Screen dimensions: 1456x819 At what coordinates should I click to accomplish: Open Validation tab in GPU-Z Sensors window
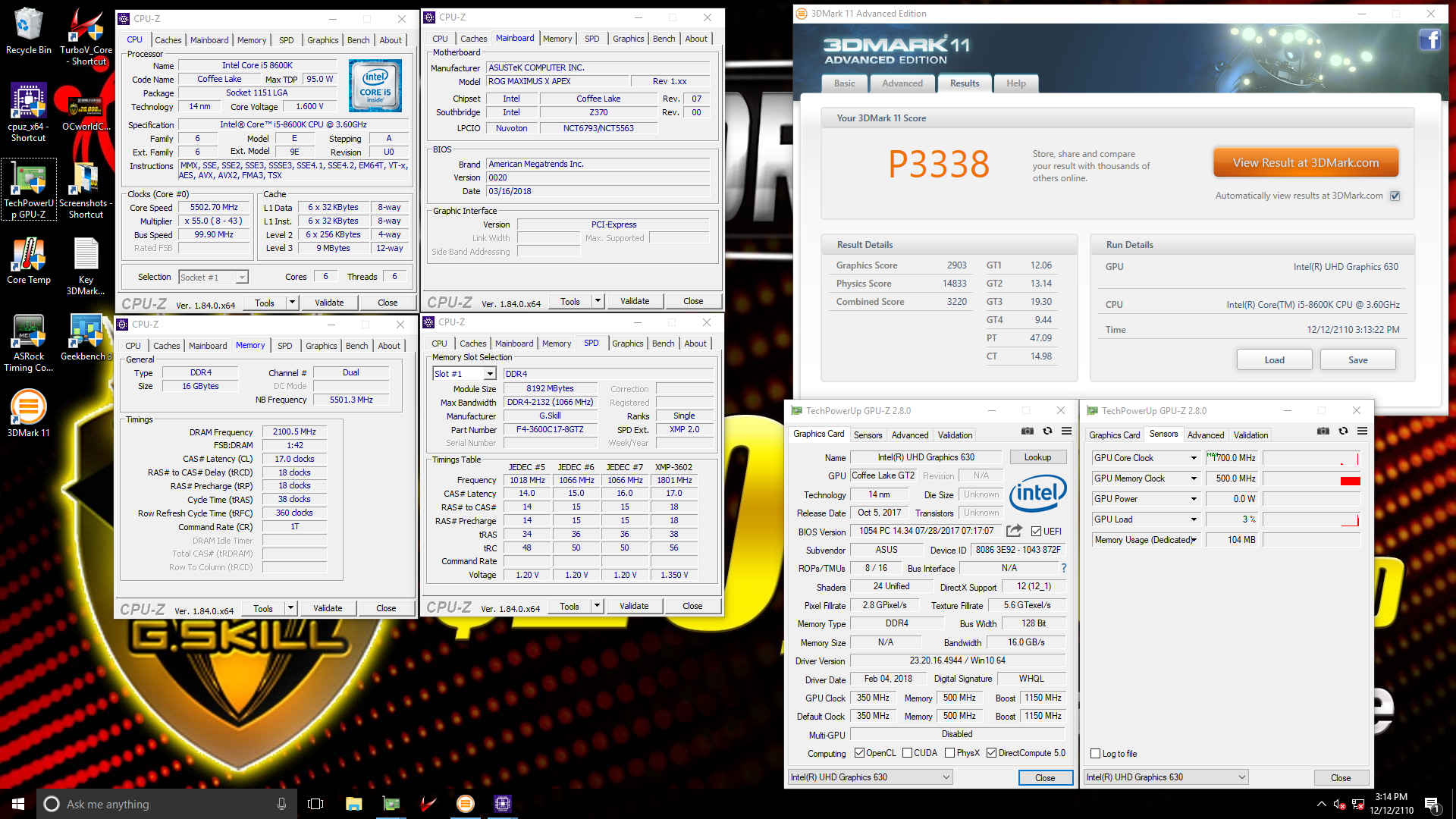coord(1250,435)
